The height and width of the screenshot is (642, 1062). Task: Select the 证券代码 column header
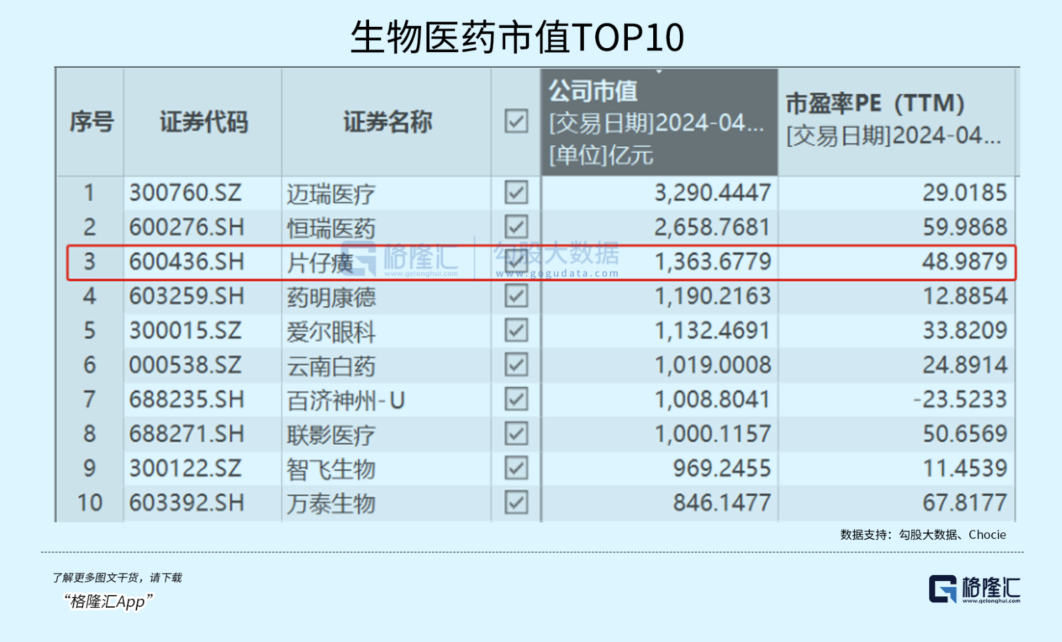click(x=203, y=123)
